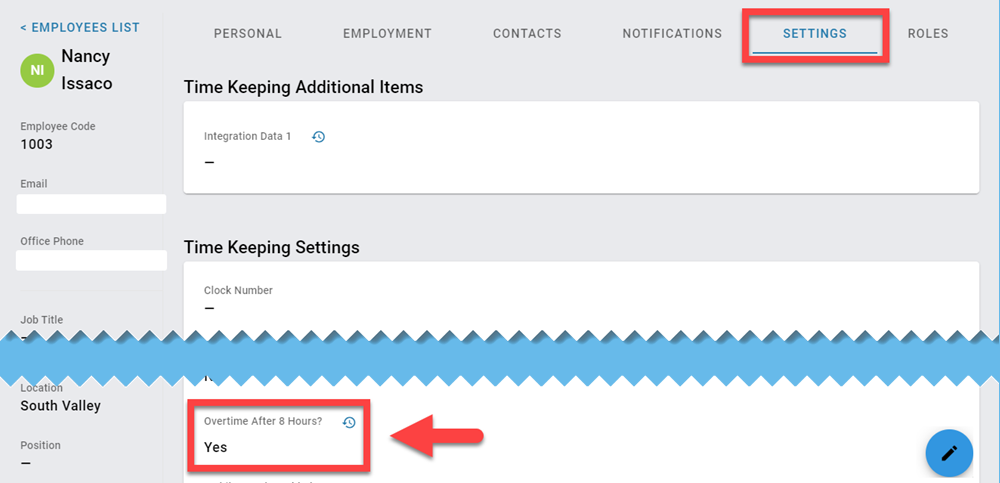Click the South Valley location value
The height and width of the screenshot is (483, 1000).
pyautogui.click(x=61, y=406)
